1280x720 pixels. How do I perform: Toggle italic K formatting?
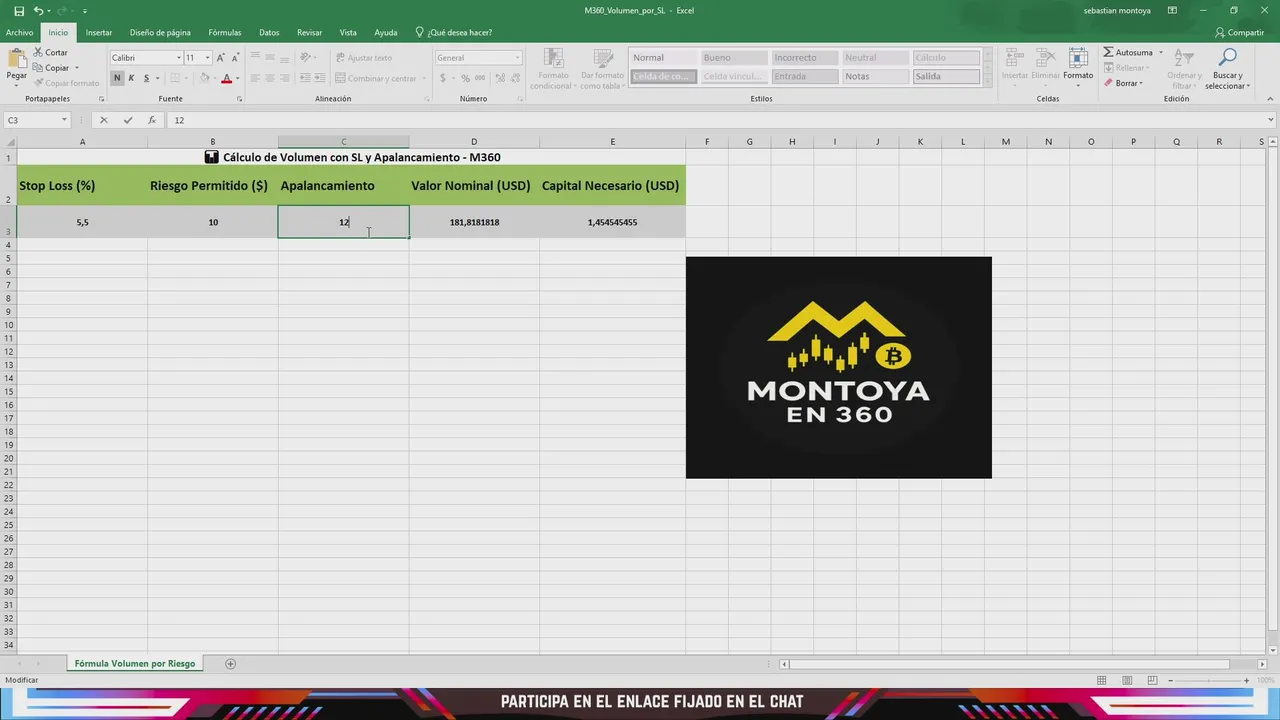[x=131, y=78]
